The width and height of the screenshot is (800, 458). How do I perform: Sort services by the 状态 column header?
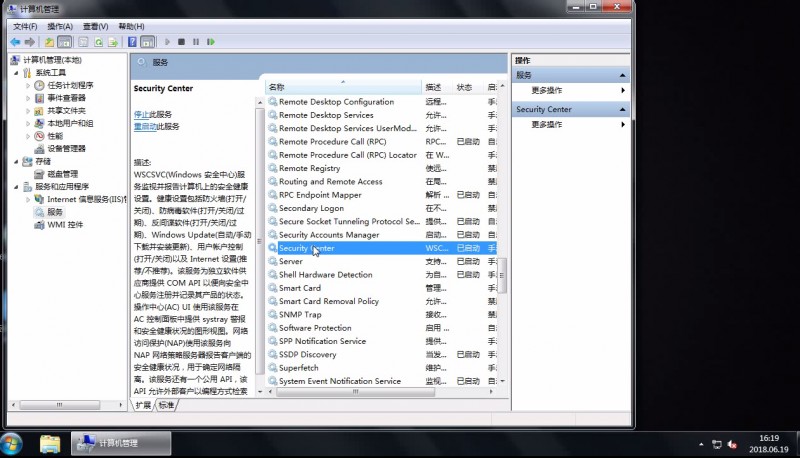(x=468, y=87)
